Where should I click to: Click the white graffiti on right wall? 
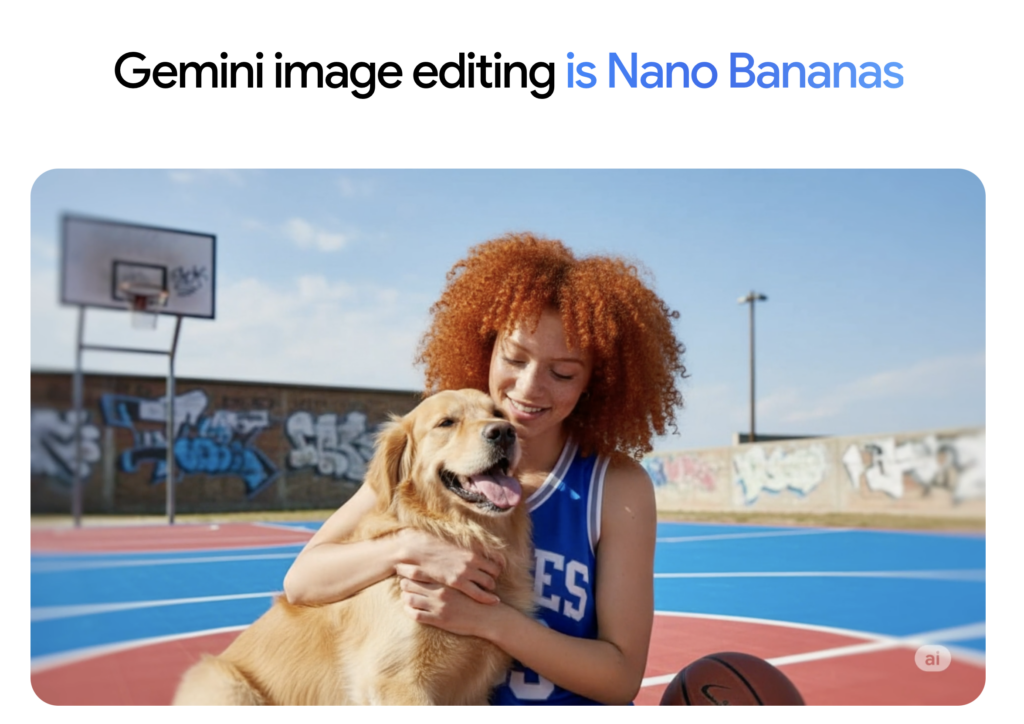coord(911,467)
